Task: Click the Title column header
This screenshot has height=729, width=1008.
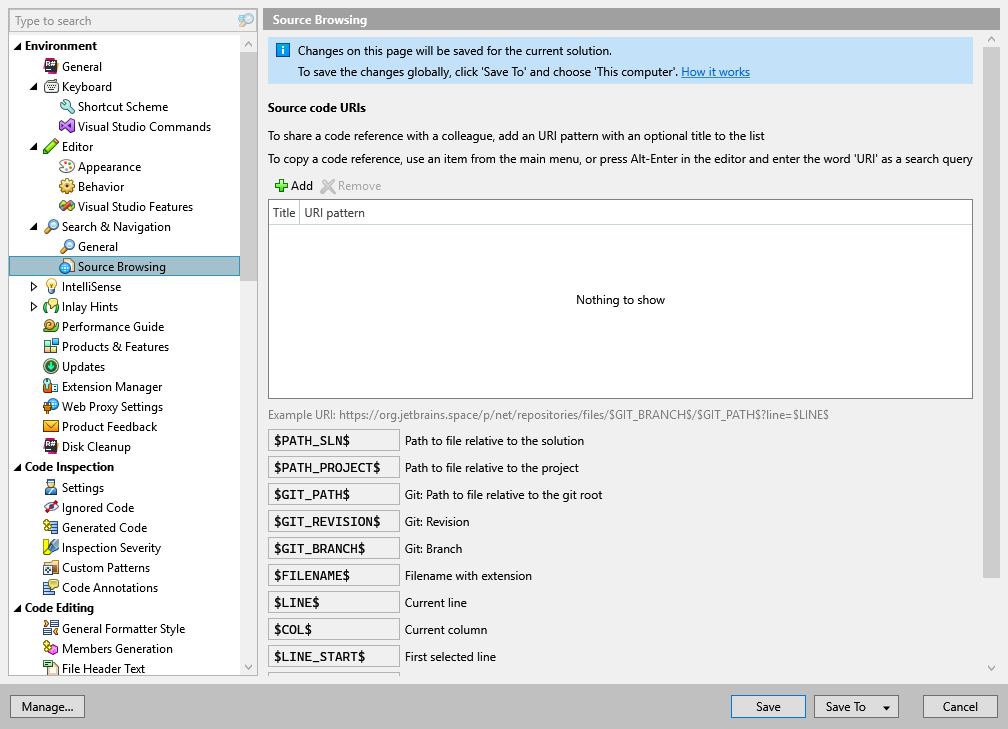Action: pos(284,213)
